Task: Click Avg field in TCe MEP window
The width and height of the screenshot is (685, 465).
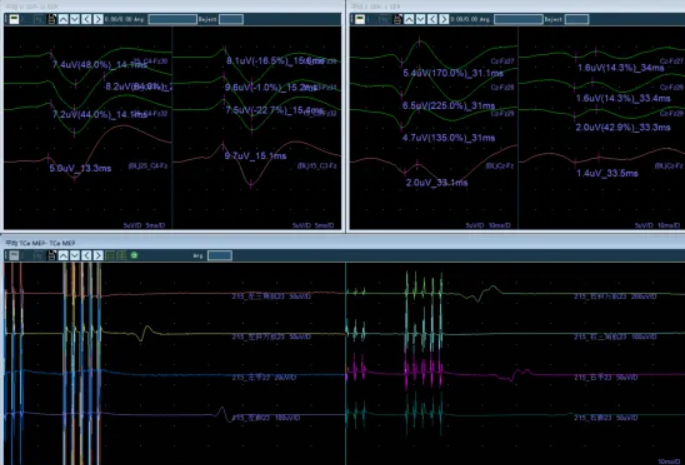Action: 220,255
